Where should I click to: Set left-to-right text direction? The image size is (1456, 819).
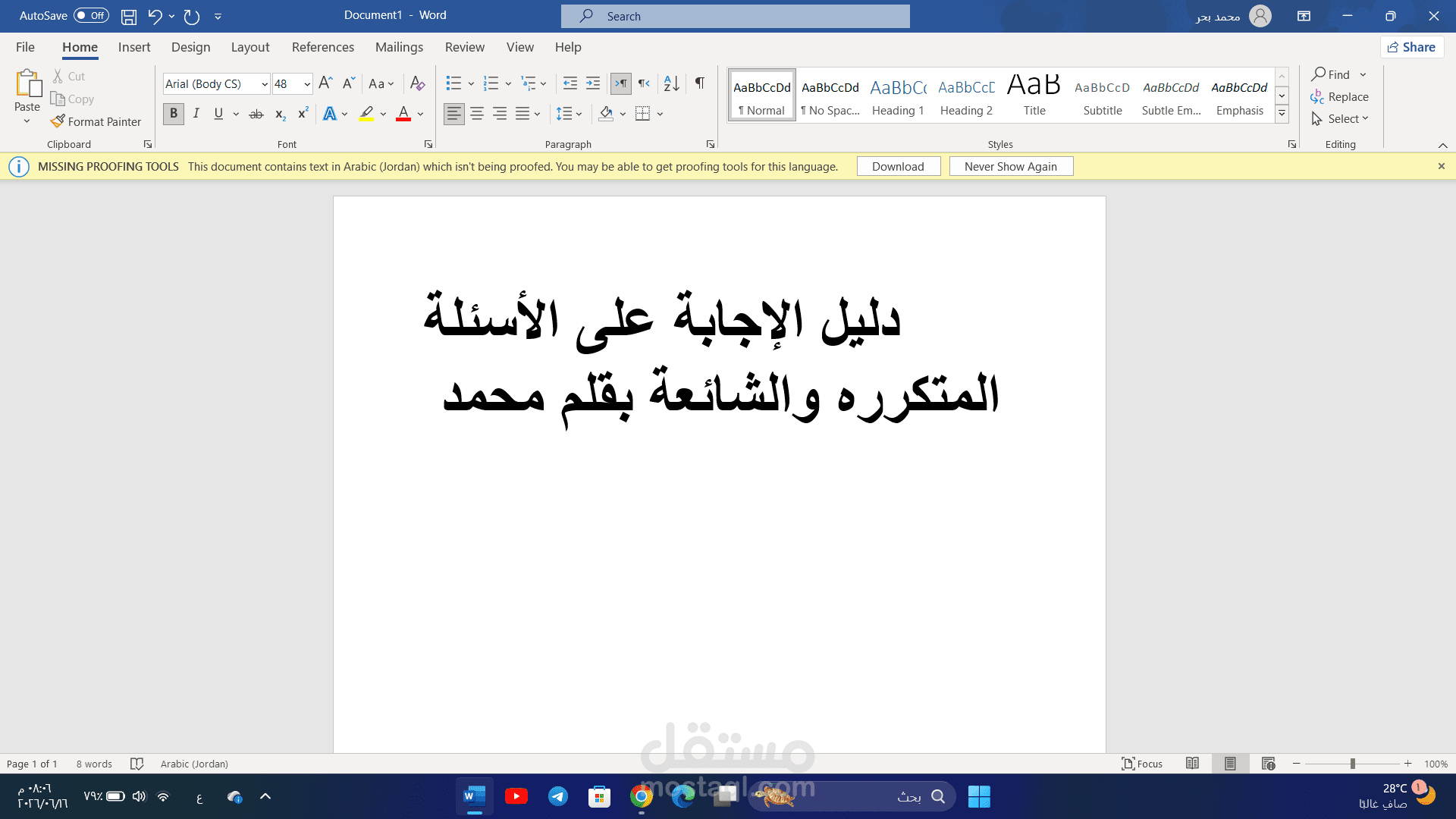point(620,83)
